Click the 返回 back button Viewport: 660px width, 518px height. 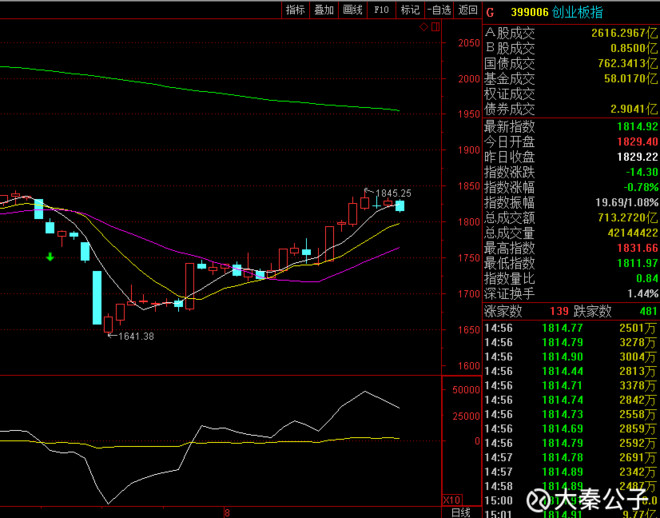(468, 9)
